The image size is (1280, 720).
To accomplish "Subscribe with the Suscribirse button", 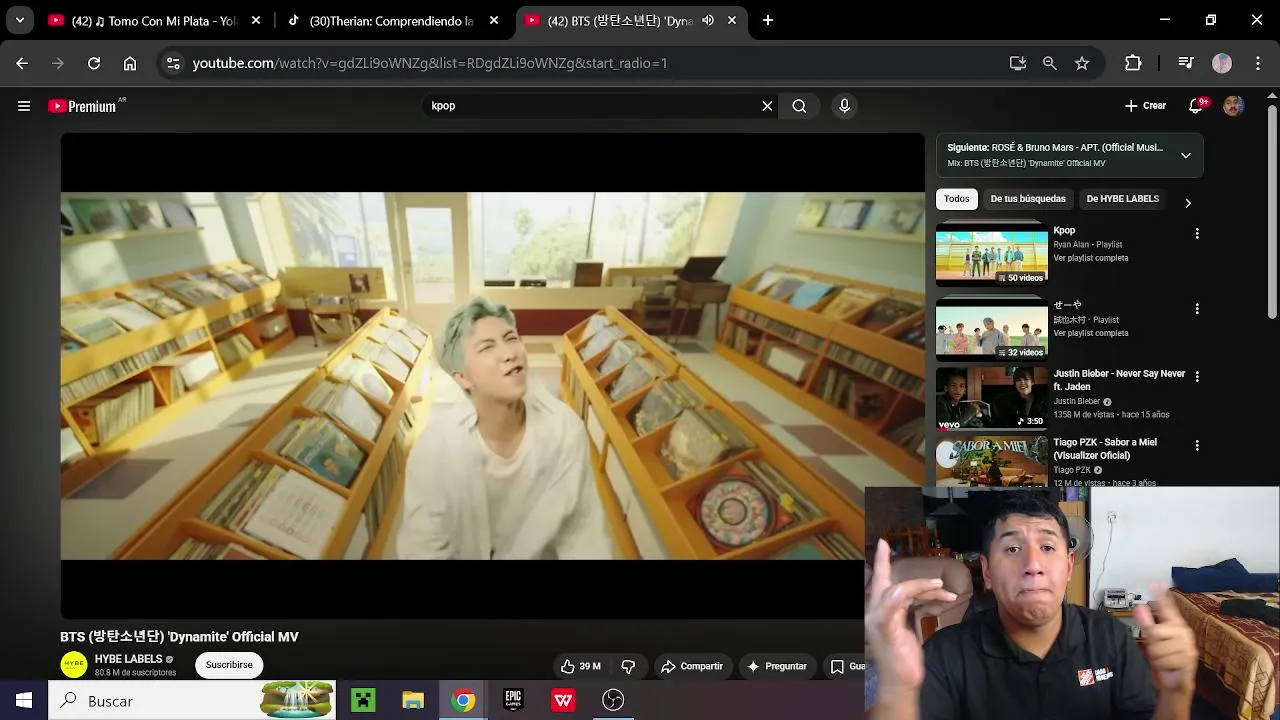I will [x=229, y=665].
